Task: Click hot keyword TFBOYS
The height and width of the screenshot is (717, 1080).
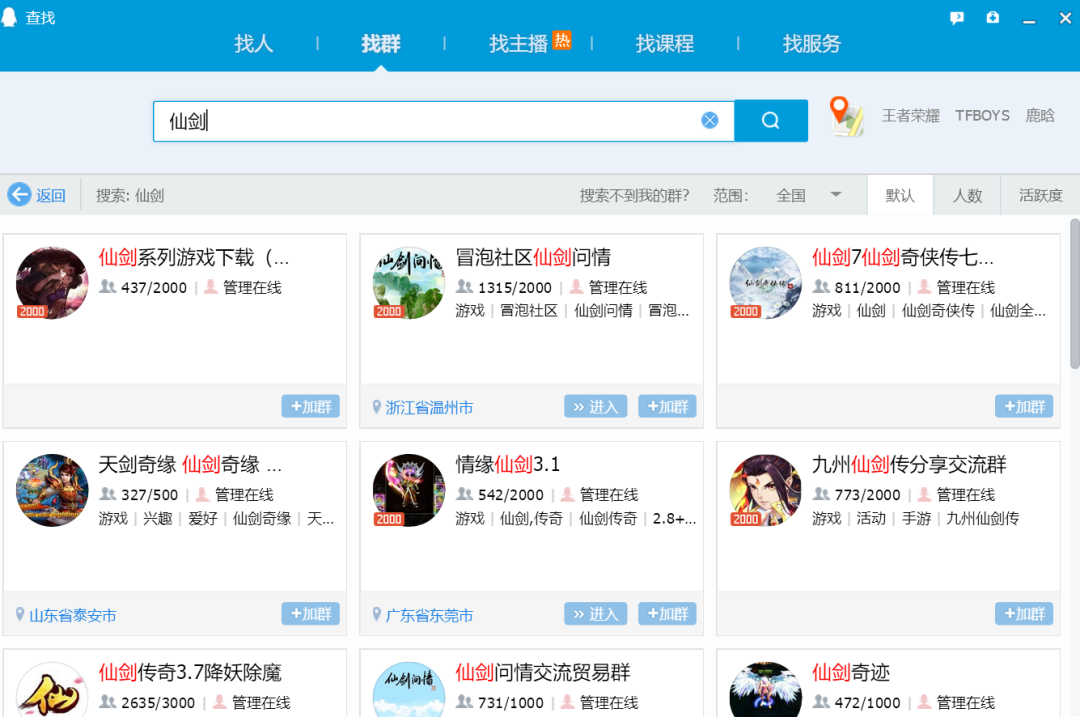Action: point(982,116)
